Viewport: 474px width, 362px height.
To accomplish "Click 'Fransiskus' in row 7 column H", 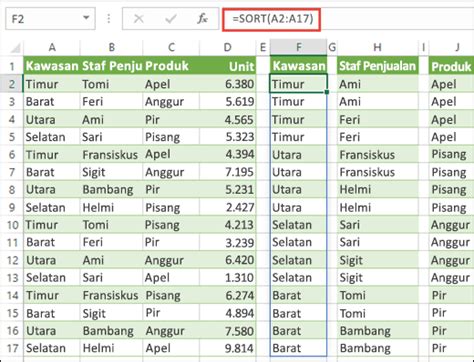I will coord(377,172).
